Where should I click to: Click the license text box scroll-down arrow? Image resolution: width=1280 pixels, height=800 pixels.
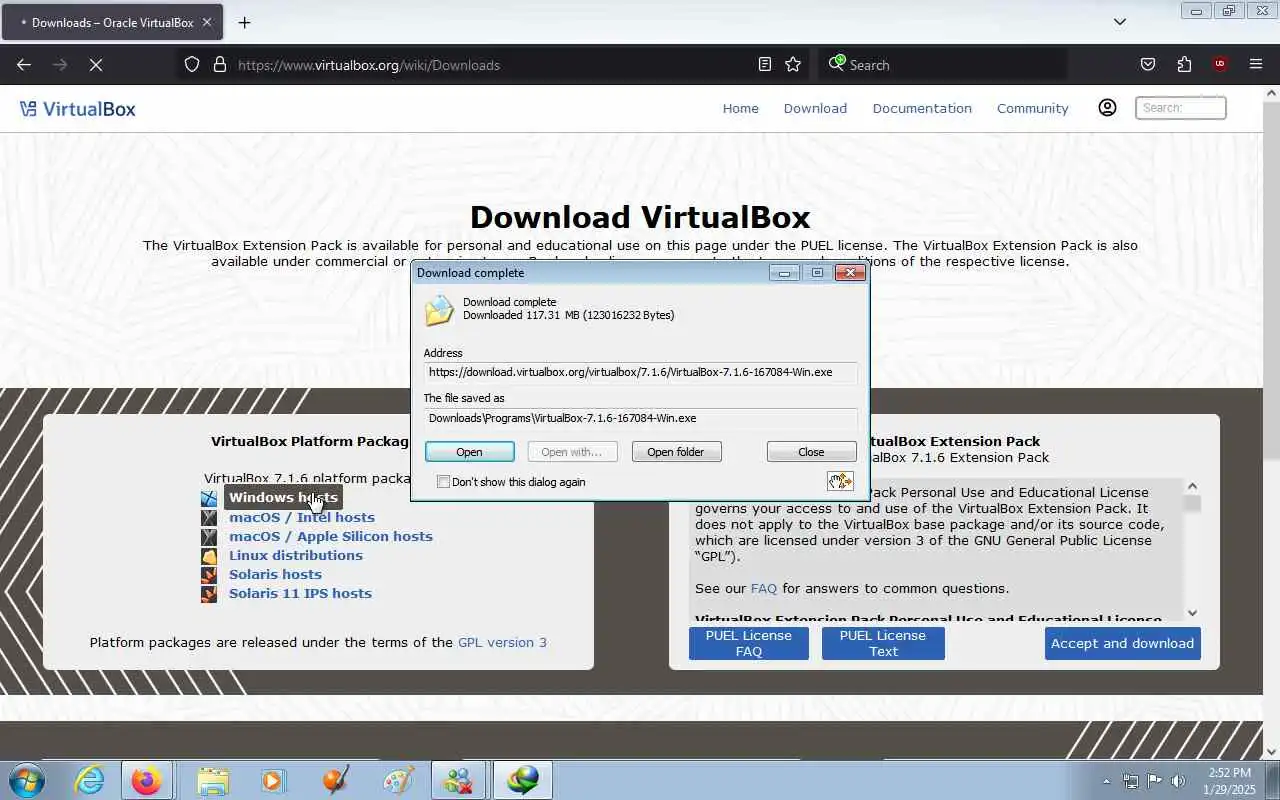tap(1192, 613)
